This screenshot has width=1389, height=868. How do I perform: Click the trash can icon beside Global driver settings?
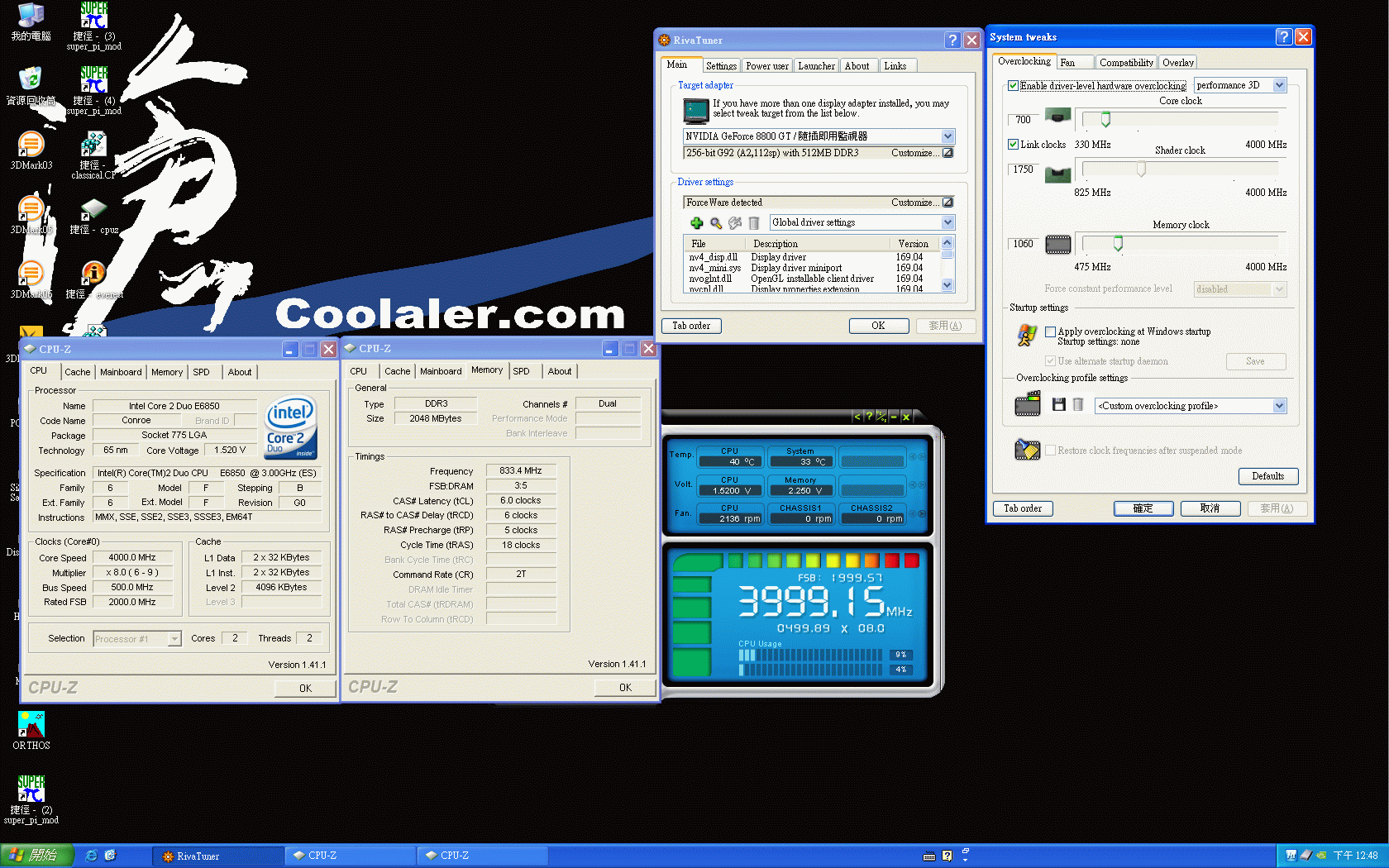[754, 223]
